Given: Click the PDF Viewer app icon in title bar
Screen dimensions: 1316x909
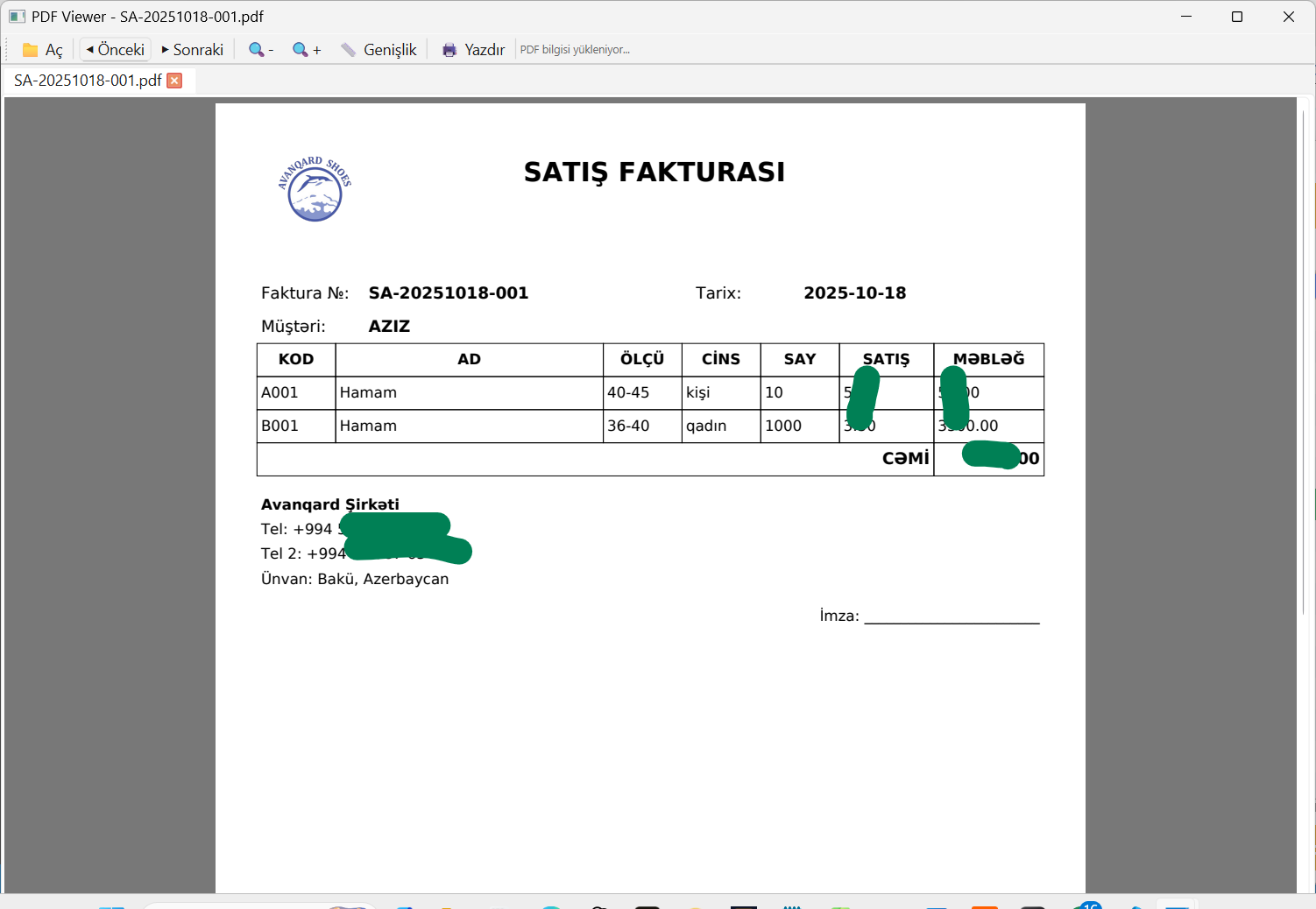Looking at the screenshot, I should [x=17, y=17].
